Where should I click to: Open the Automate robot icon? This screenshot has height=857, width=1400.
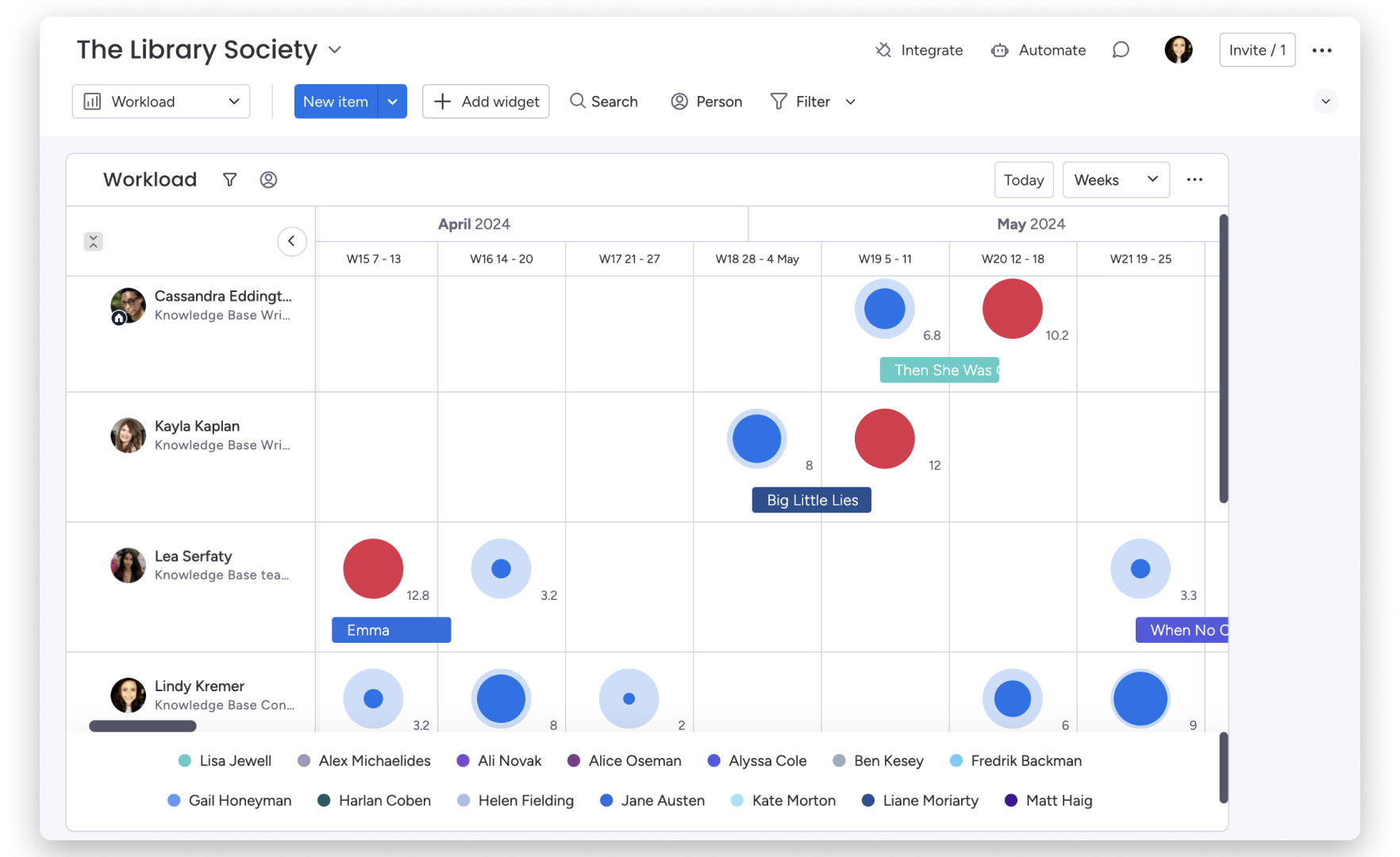[999, 50]
